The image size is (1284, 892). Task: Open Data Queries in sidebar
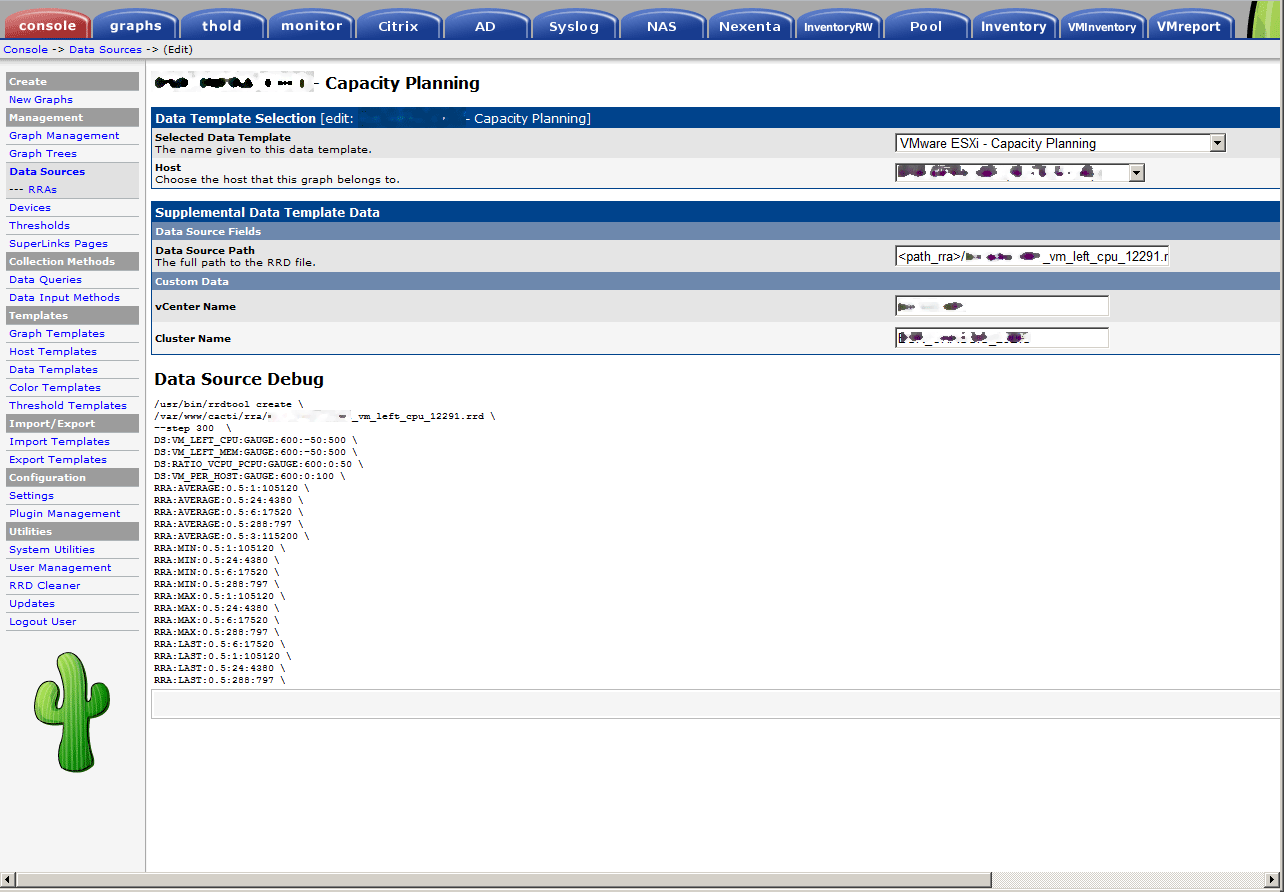pos(45,279)
